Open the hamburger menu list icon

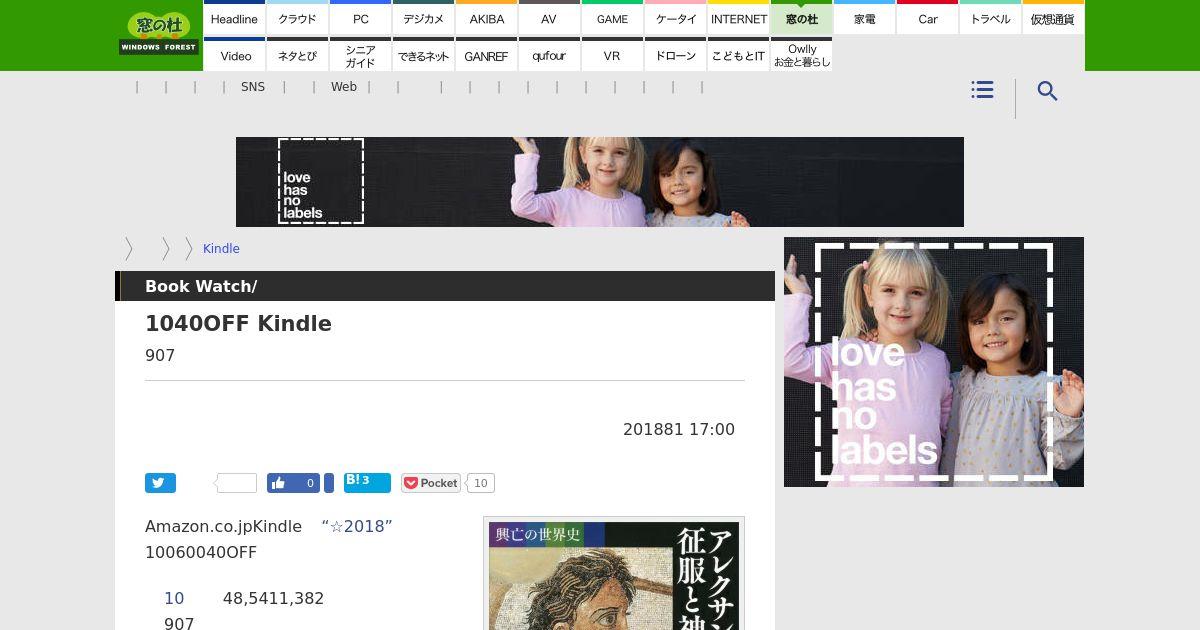coord(982,90)
